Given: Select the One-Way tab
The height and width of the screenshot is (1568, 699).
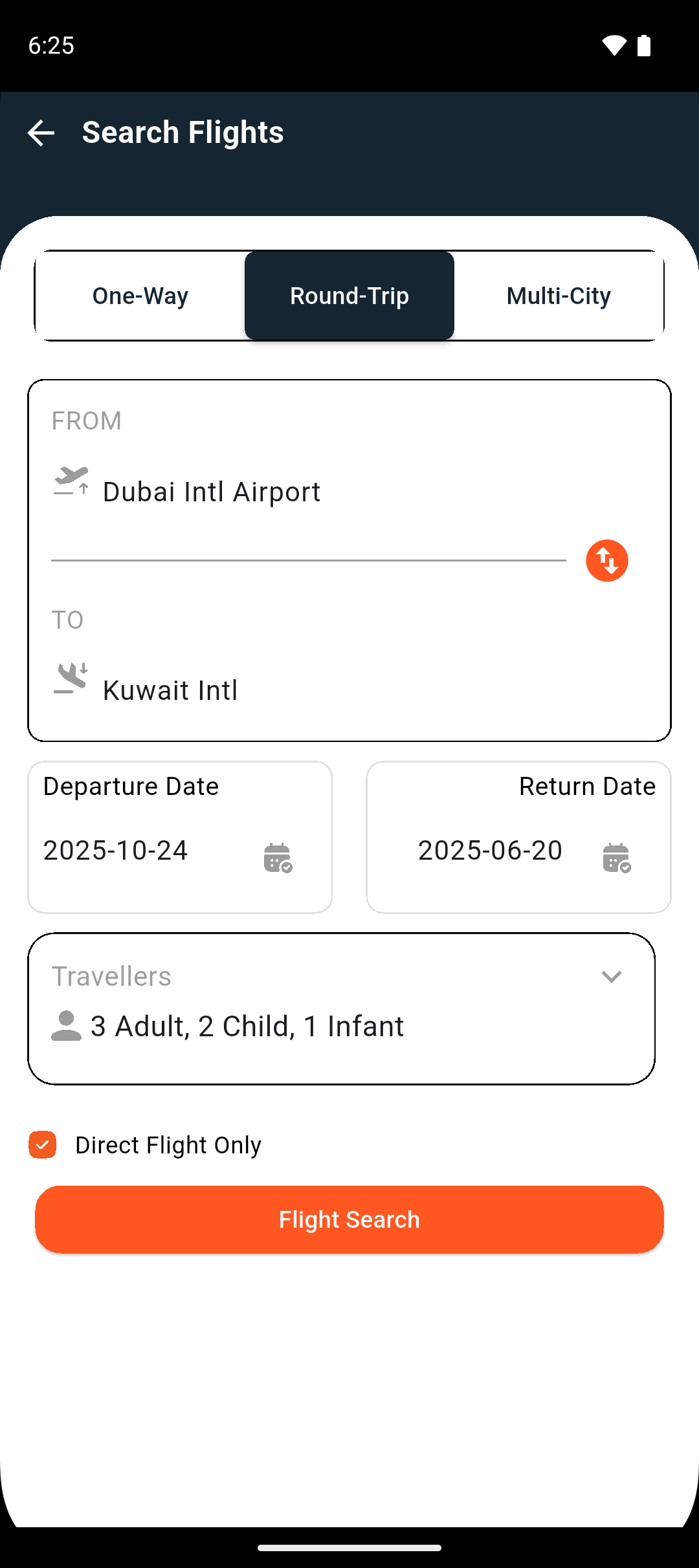Looking at the screenshot, I should (140, 296).
